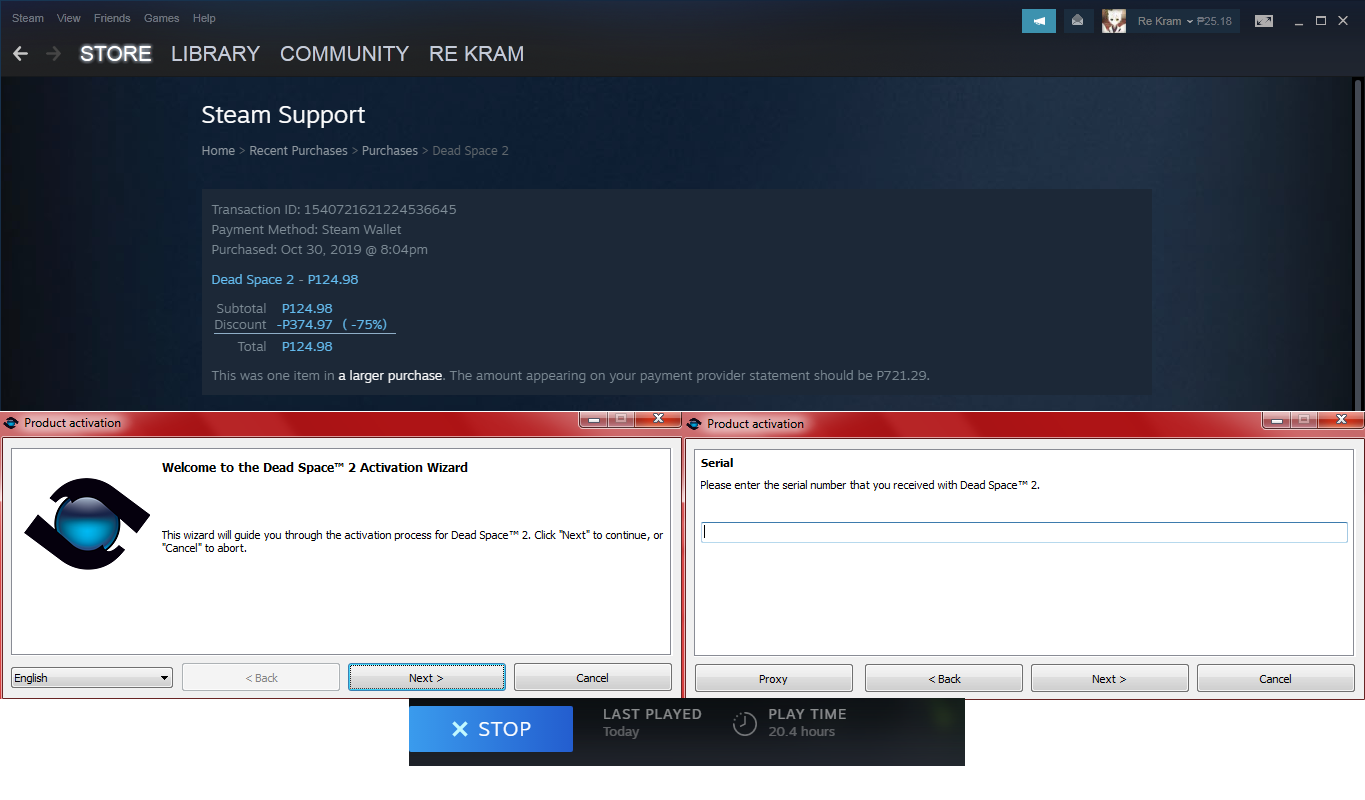Expand the Re Kram account dropdown

1165,21
